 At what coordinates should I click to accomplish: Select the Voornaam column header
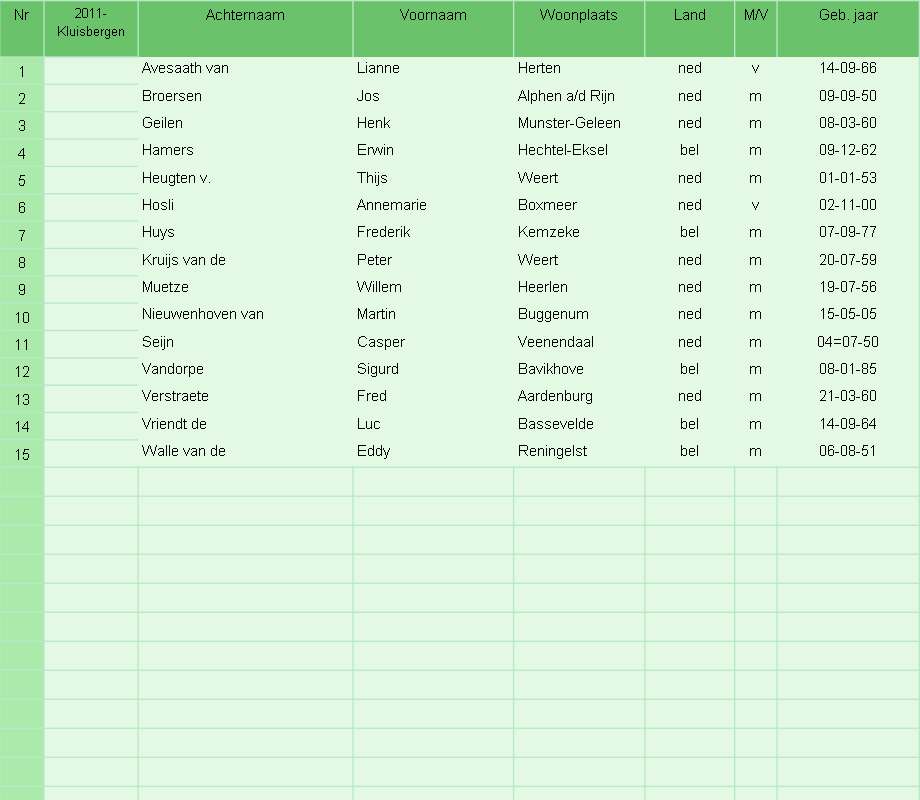coord(433,28)
